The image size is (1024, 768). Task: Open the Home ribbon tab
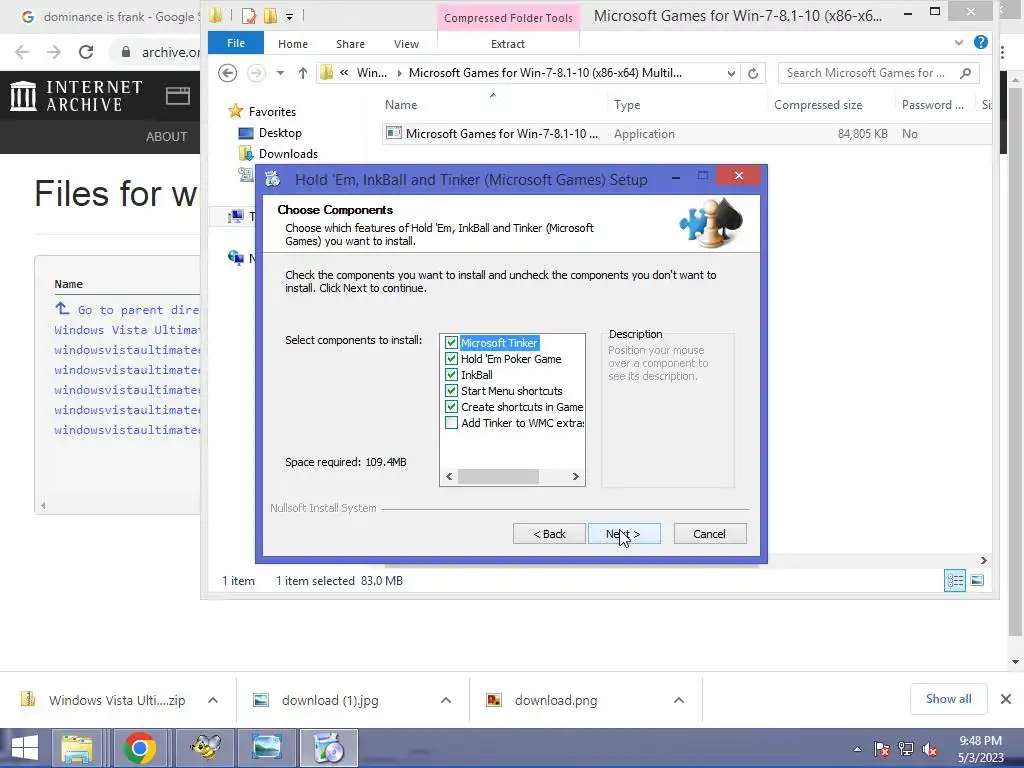pos(293,44)
